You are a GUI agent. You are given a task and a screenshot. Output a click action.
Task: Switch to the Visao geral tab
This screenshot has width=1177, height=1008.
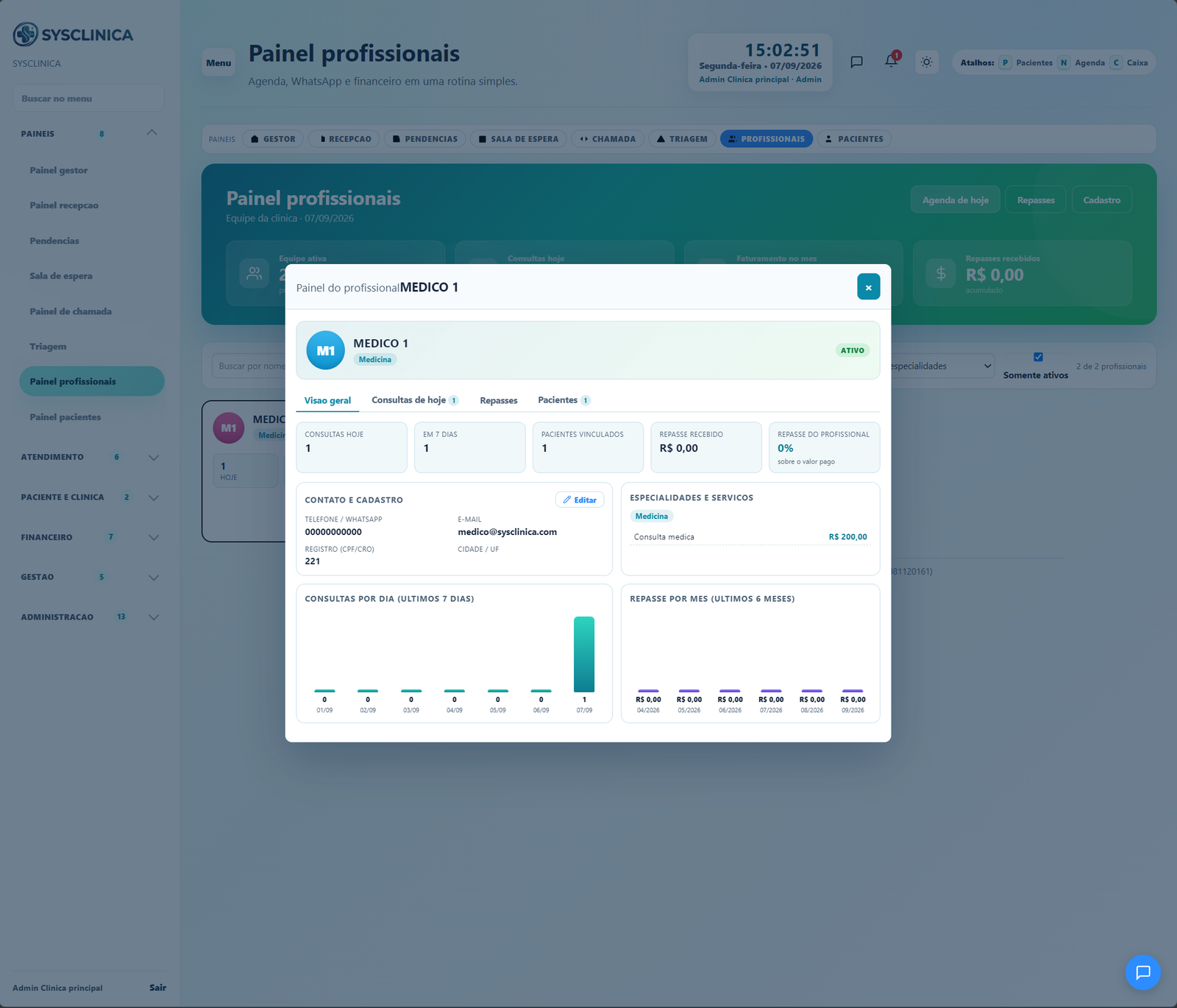coord(327,400)
